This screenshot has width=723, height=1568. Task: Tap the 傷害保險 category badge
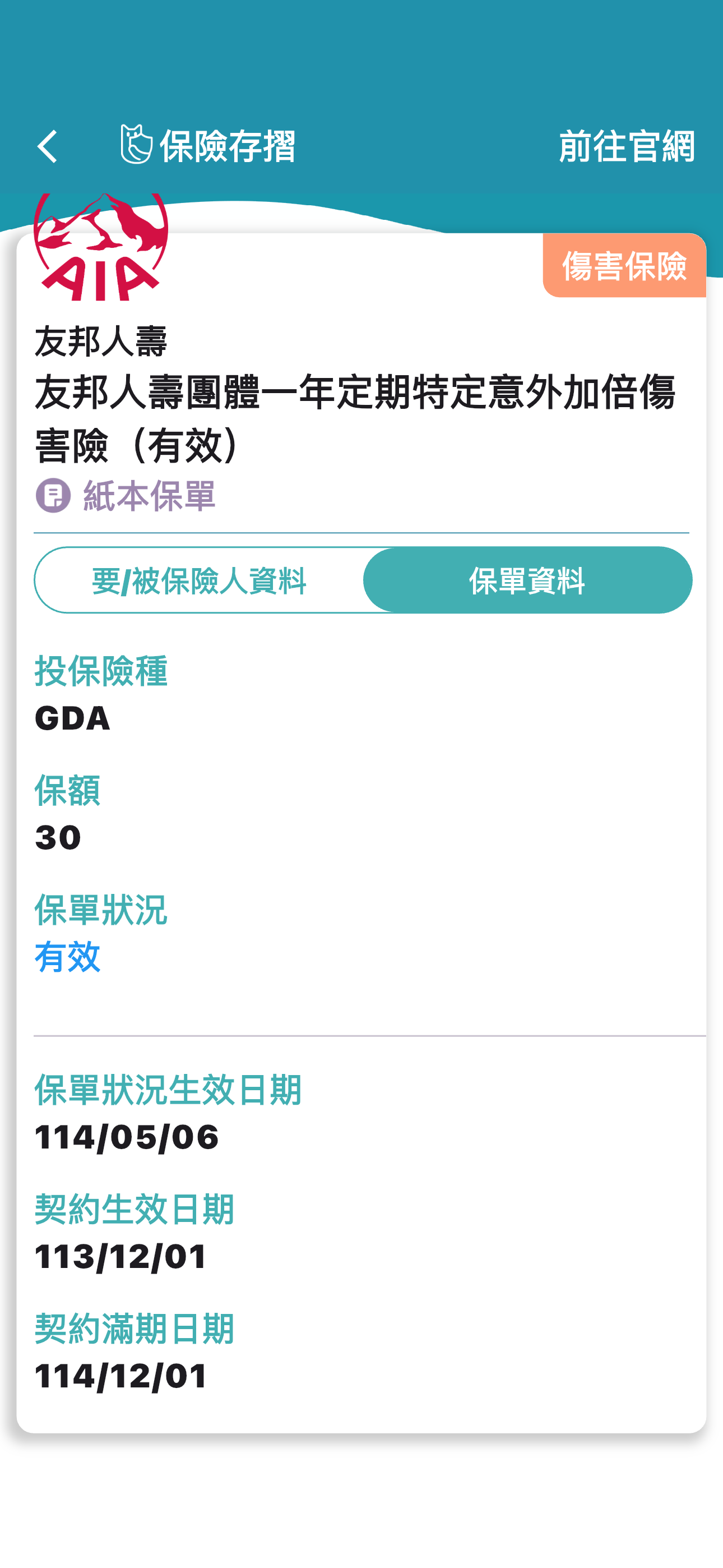click(624, 266)
